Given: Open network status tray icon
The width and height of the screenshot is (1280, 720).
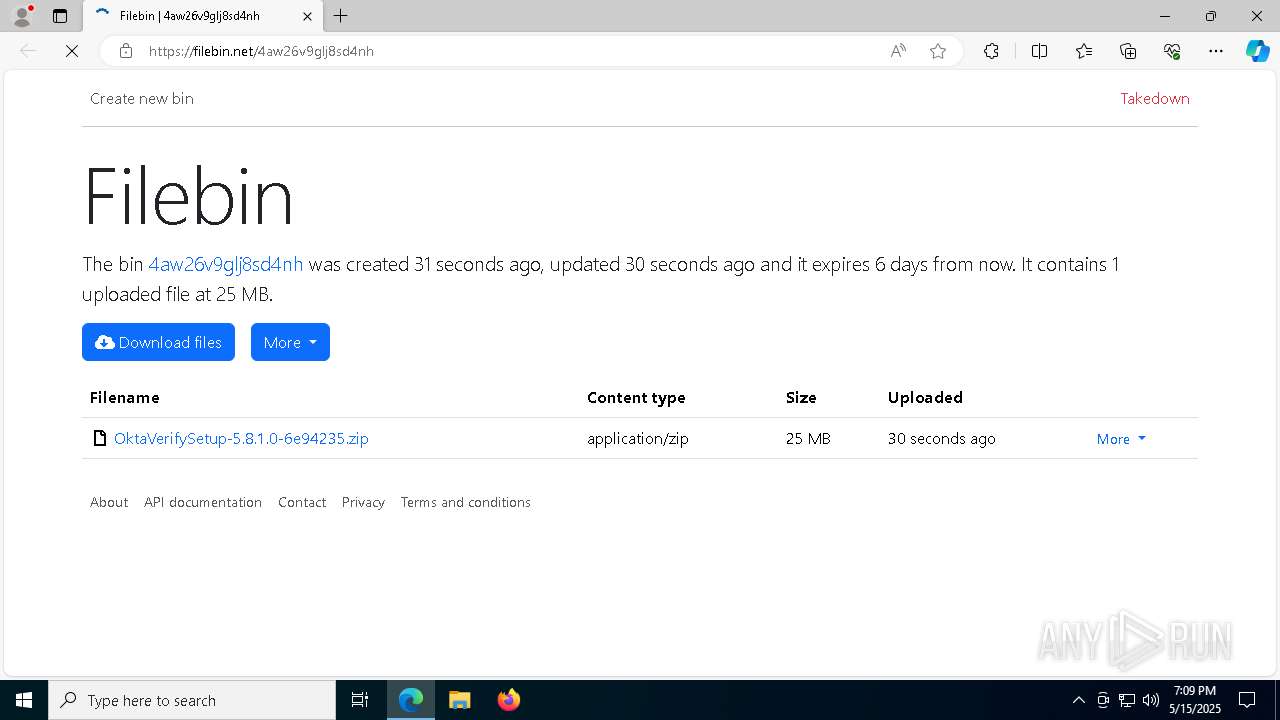Looking at the screenshot, I should (x=1127, y=700).
